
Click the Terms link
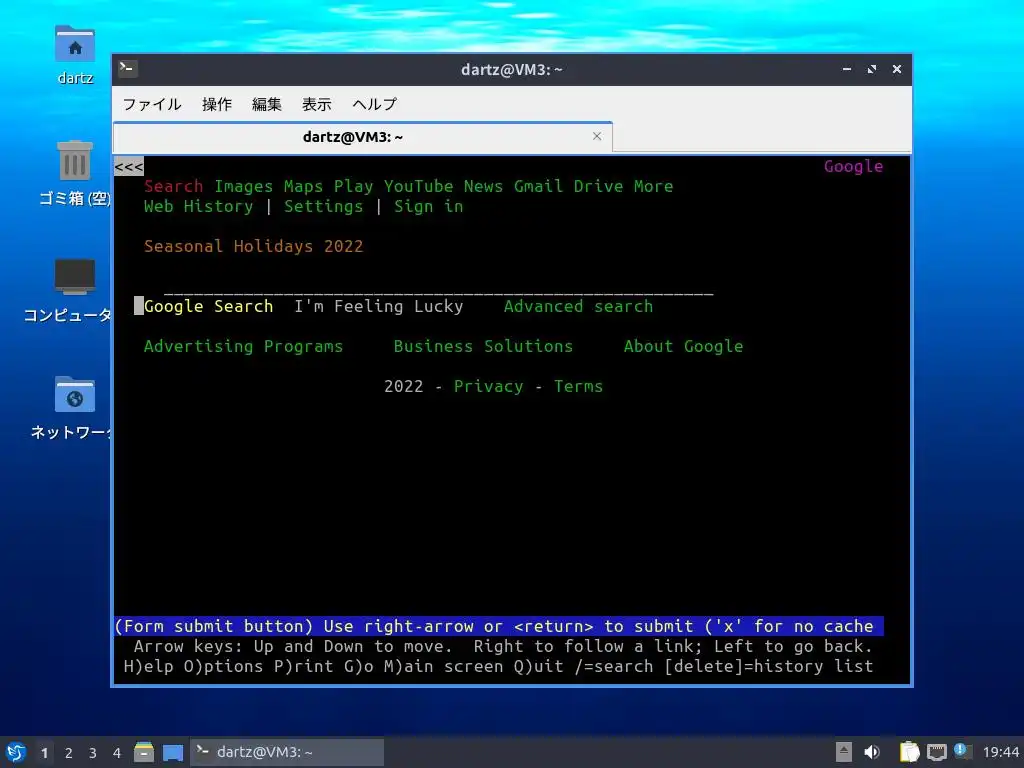pos(579,387)
